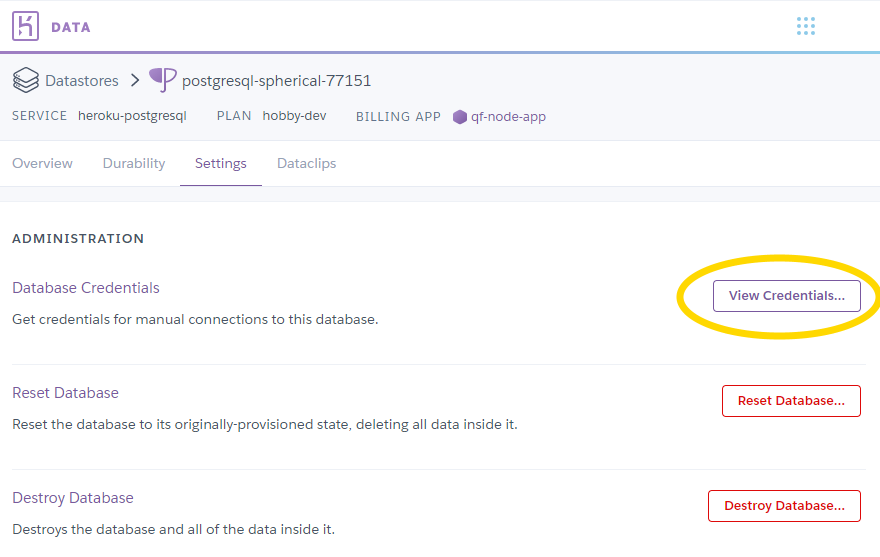880x557 pixels.
Task: Click the DATA header label
Action: 71,27
